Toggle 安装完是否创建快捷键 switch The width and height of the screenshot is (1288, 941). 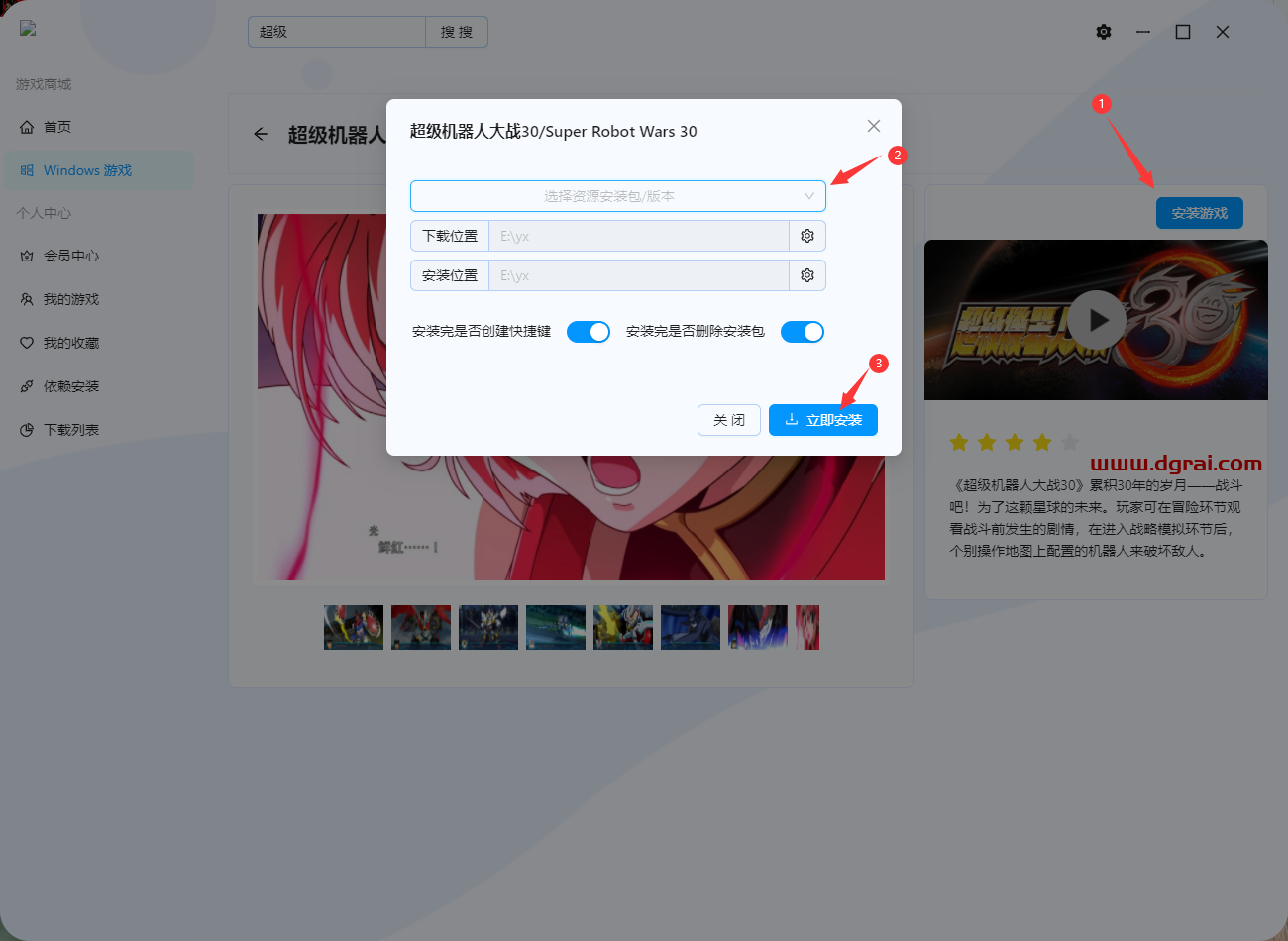coord(589,332)
